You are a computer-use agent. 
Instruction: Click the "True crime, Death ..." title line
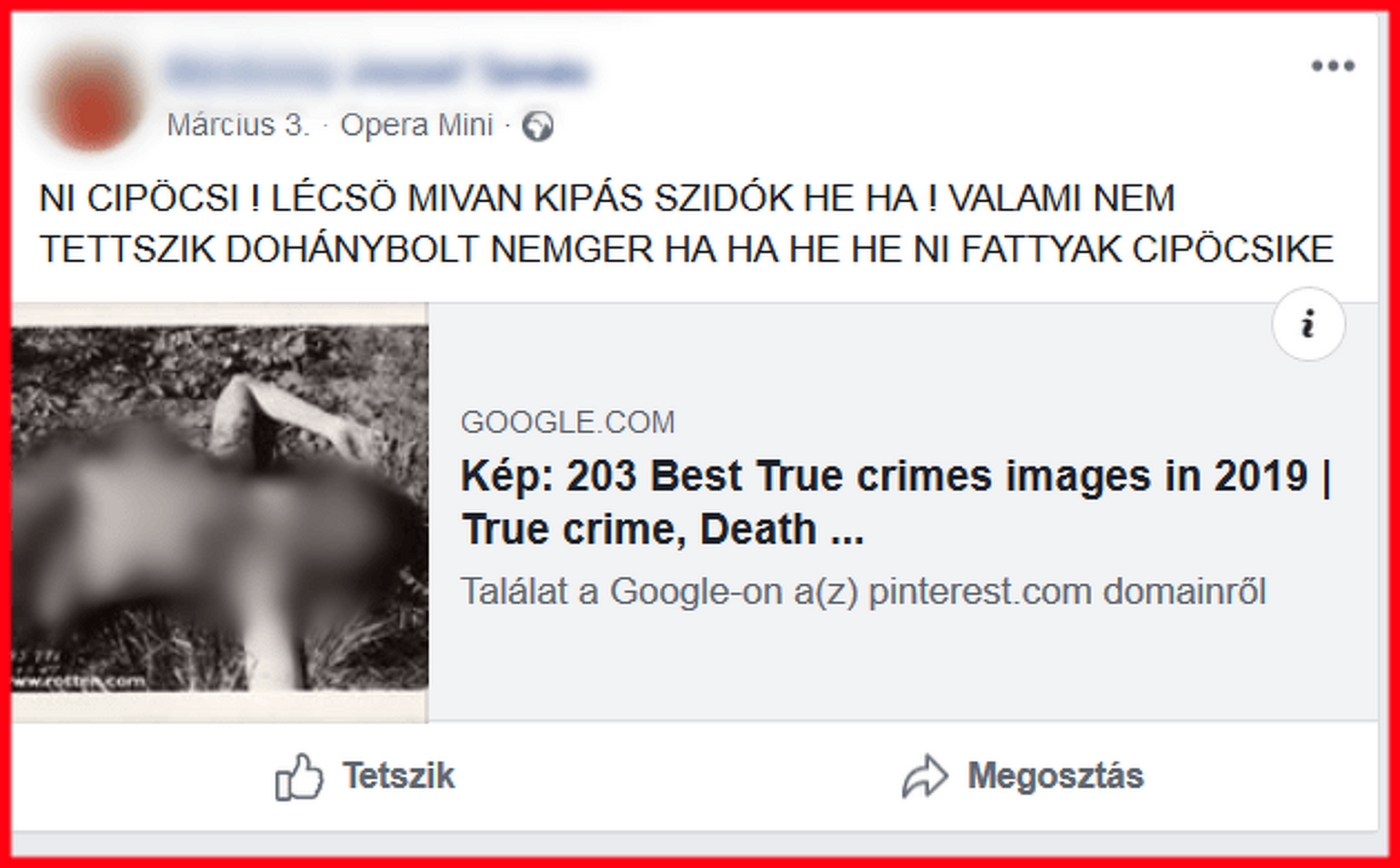pos(662,529)
